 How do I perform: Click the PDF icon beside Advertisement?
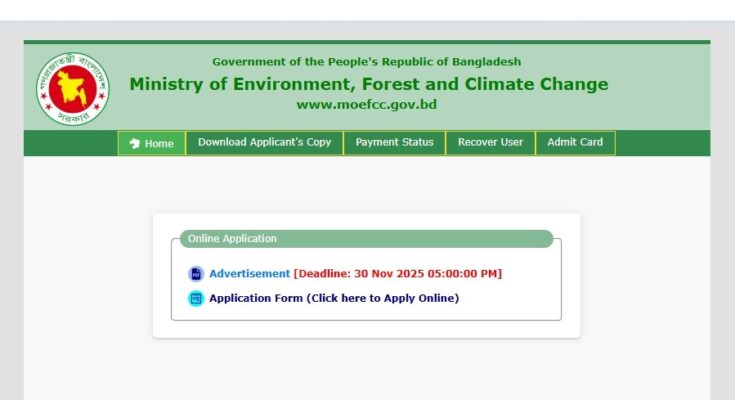tap(196, 274)
